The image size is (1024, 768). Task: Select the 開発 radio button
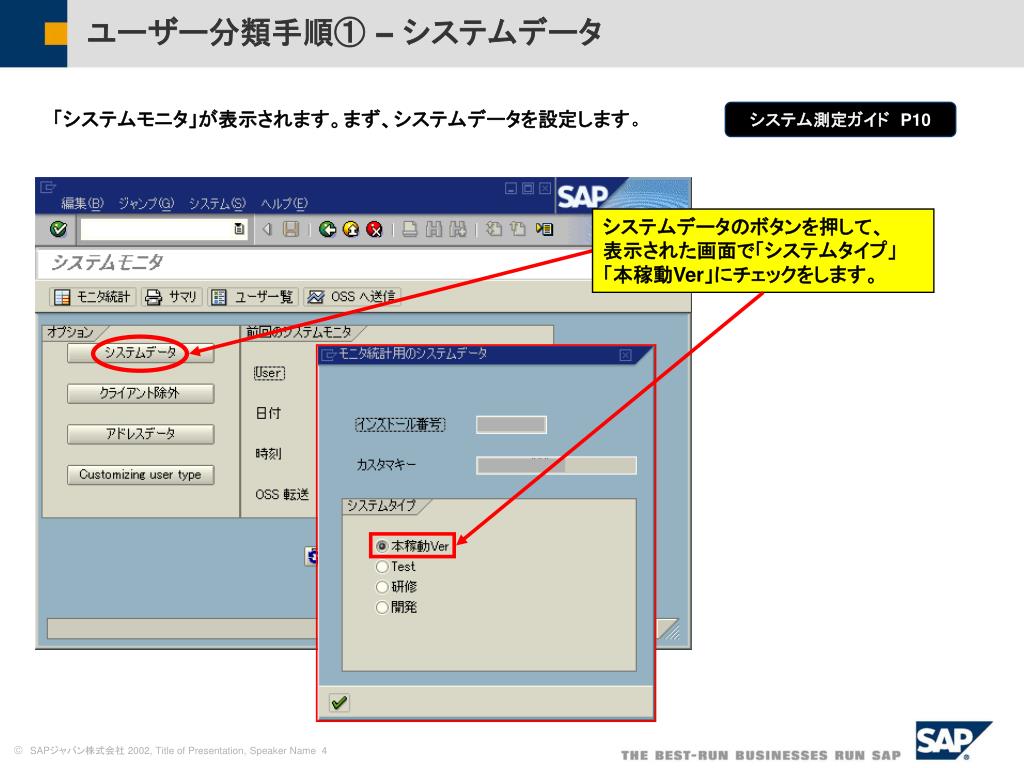(382, 607)
